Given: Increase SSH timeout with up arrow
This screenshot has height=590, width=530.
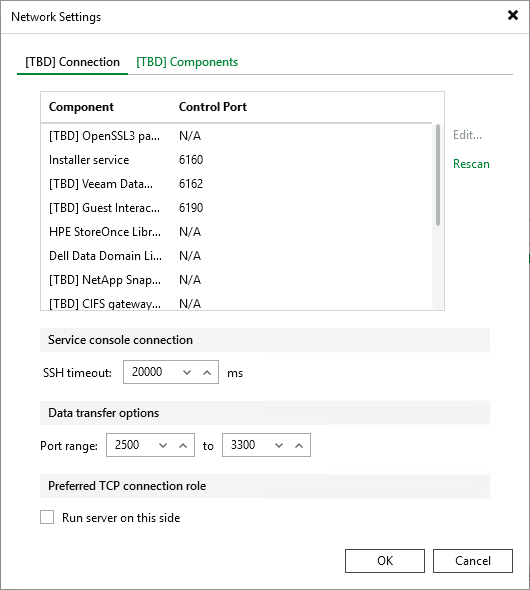Looking at the screenshot, I should (x=207, y=373).
